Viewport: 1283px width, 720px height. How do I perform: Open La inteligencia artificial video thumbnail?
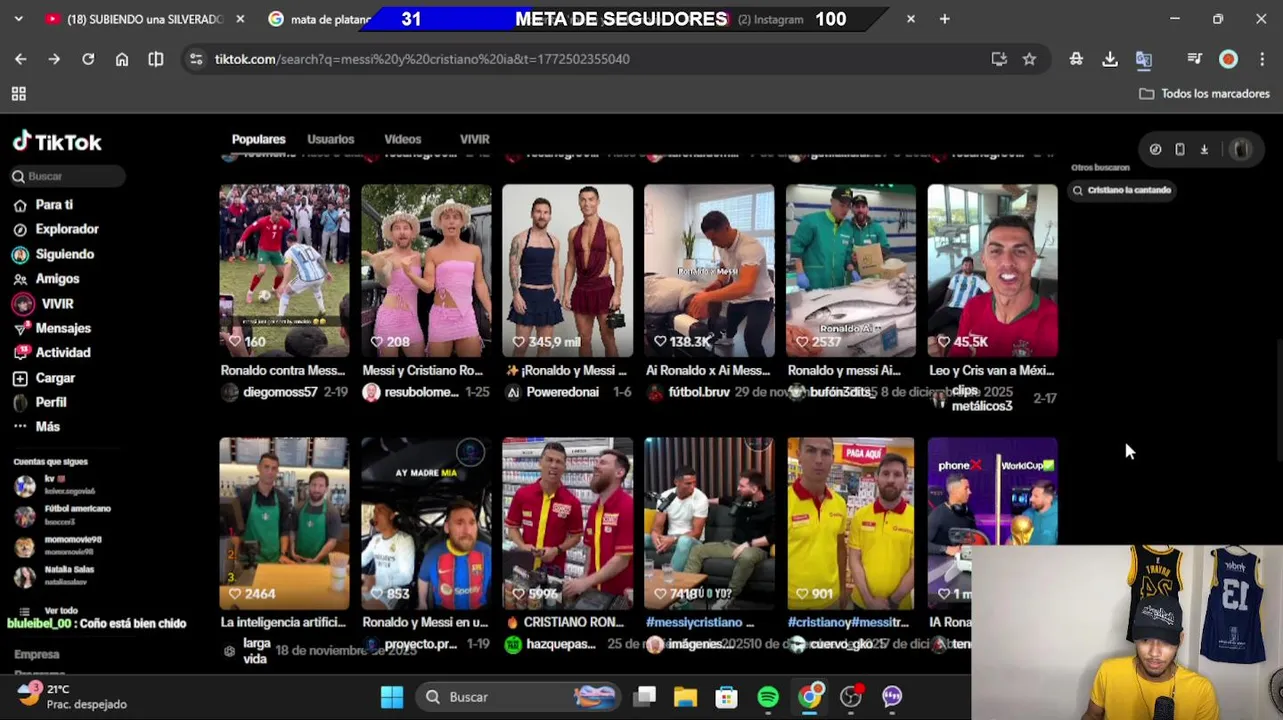pos(285,523)
